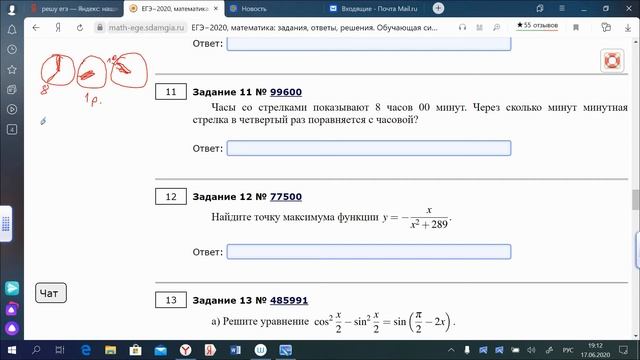
Task: Open volume control in system tray
Action: pos(531,350)
